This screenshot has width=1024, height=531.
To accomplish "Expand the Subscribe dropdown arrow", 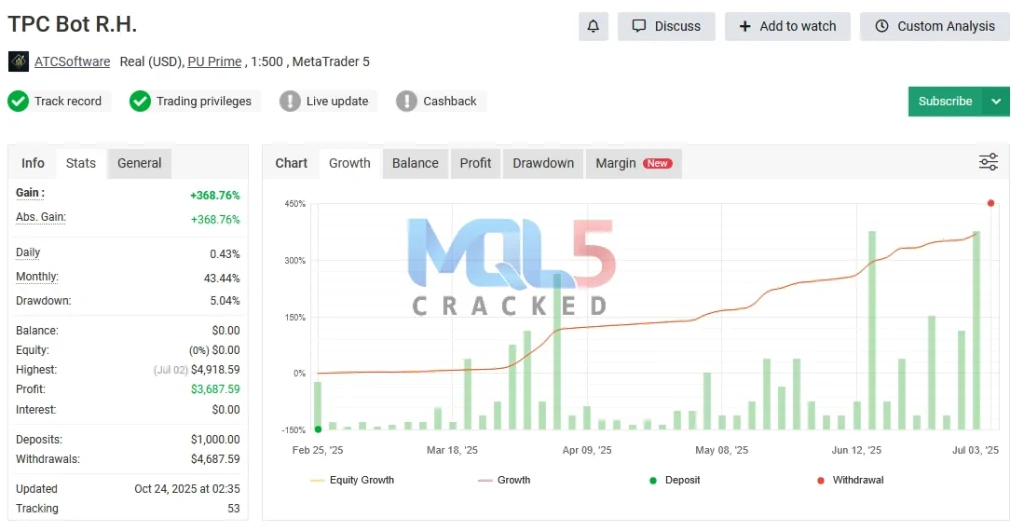I will pos(996,101).
